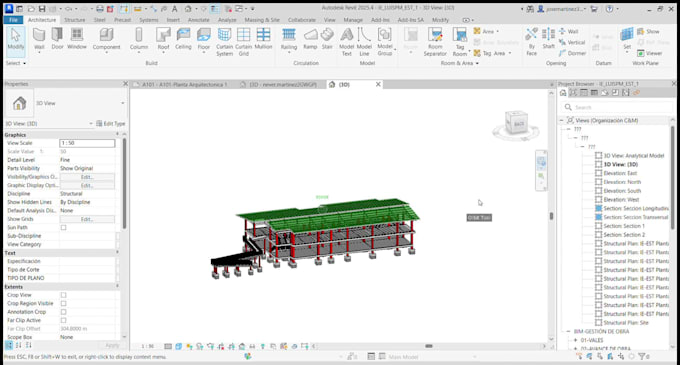680x365 pixels.
Task: Open the Set work plane tool
Action: click(627, 39)
